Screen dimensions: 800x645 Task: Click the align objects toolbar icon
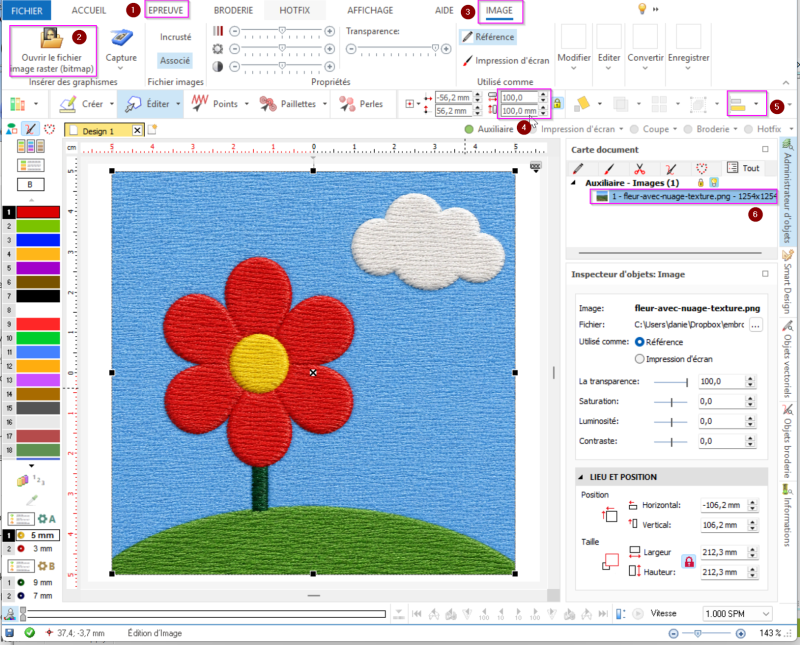click(738, 104)
